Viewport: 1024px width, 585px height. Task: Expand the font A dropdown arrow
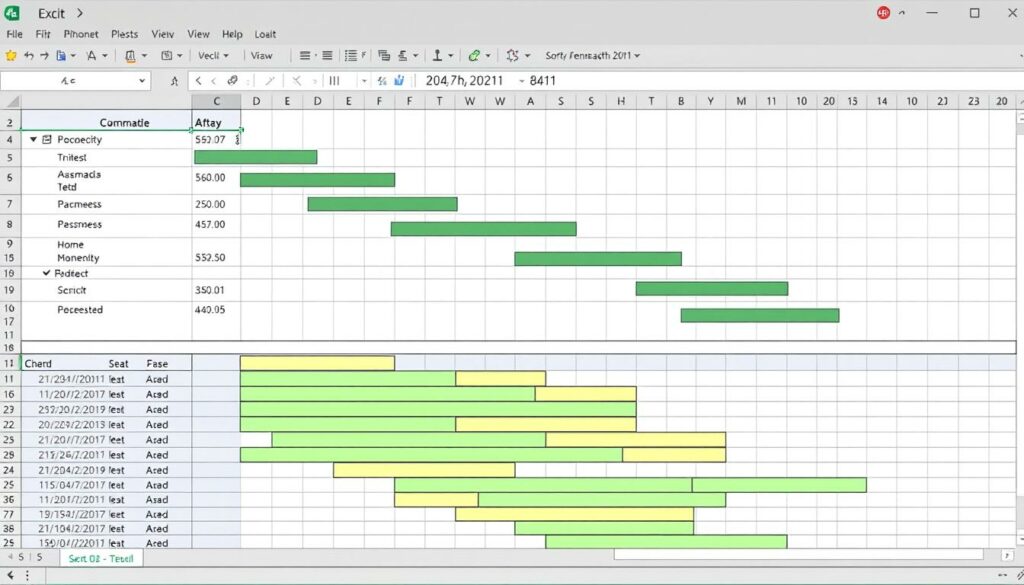104,56
